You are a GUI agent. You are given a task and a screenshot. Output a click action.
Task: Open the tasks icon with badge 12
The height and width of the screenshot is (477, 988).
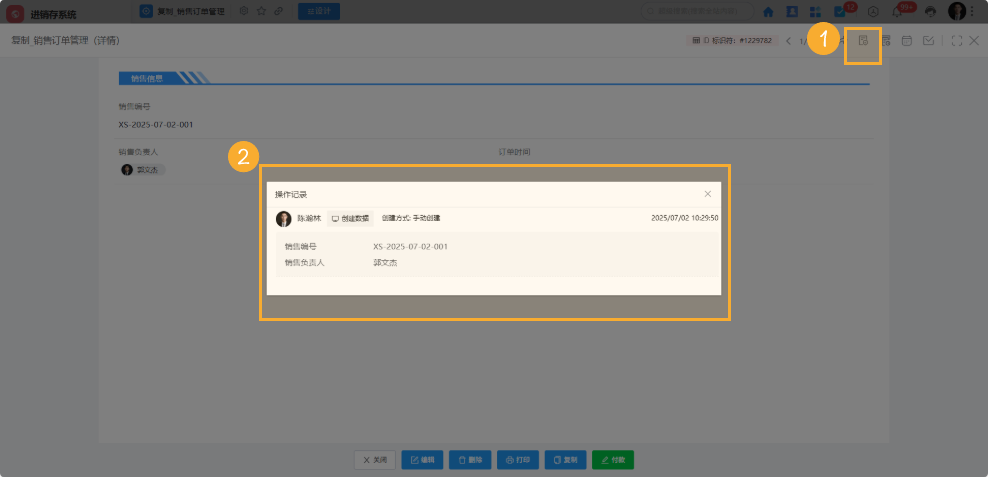[x=840, y=11]
